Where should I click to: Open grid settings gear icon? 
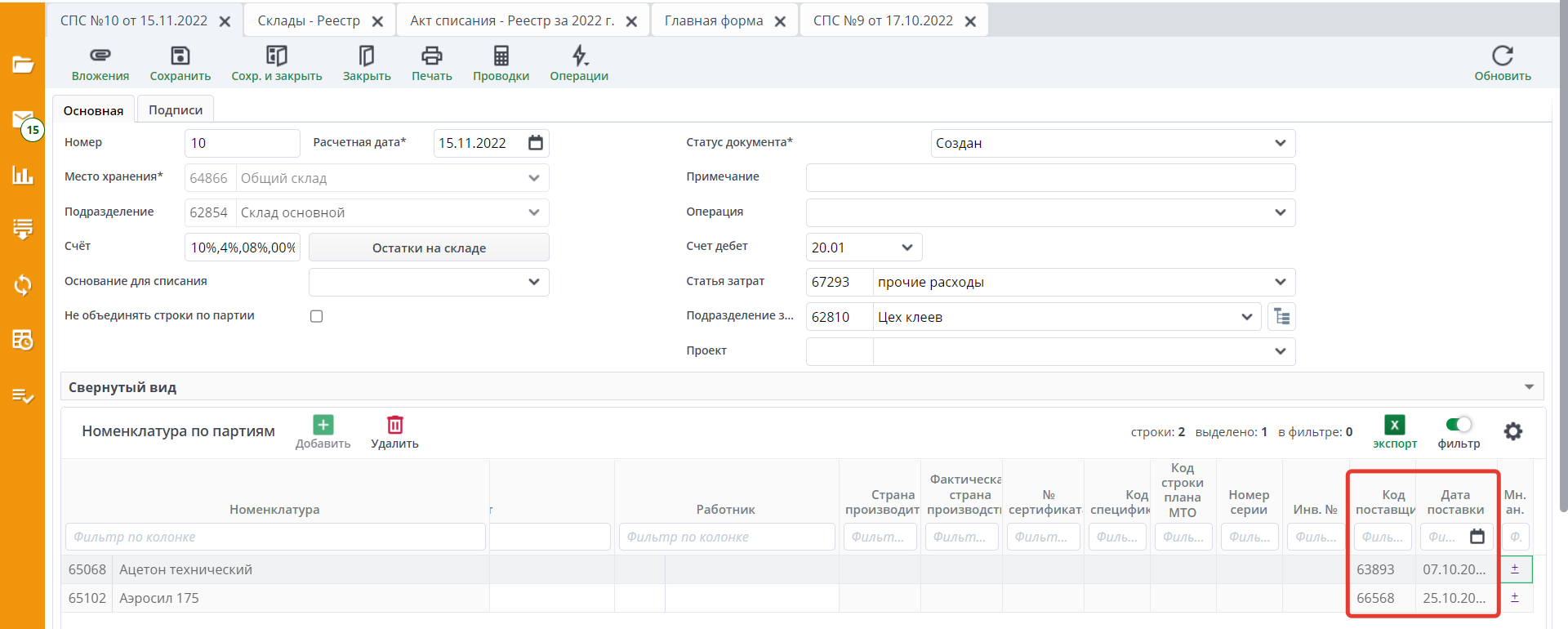(1512, 431)
